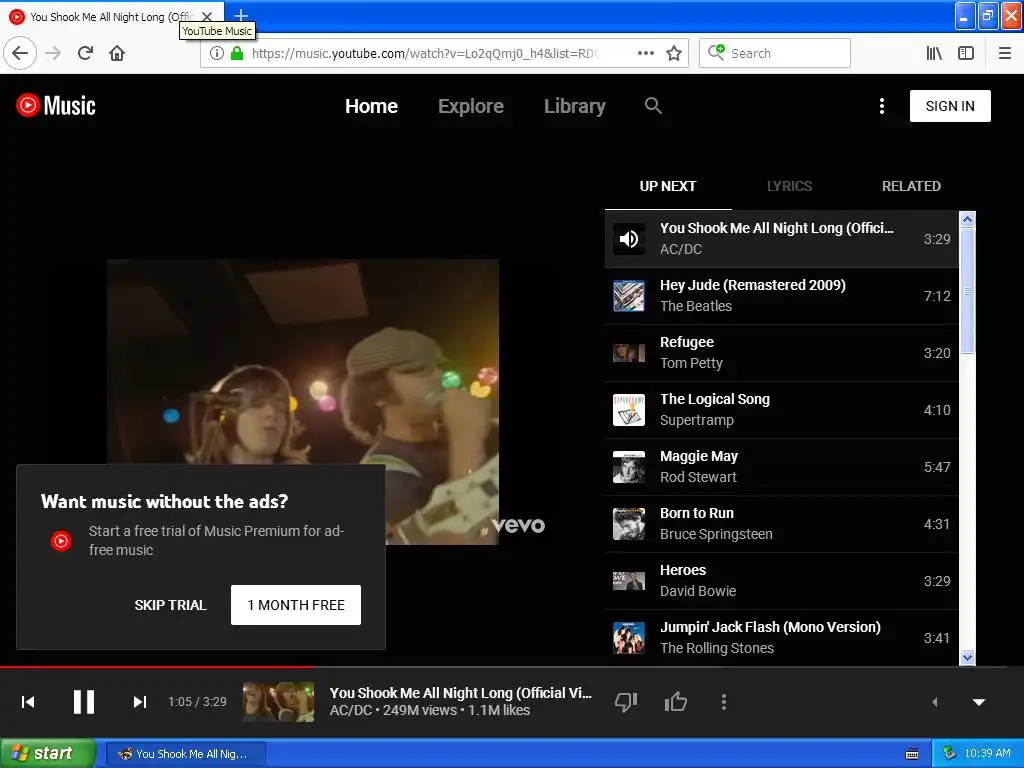This screenshot has width=1024, height=768.
Task: Bookmark this page with the star icon
Action: [x=674, y=53]
